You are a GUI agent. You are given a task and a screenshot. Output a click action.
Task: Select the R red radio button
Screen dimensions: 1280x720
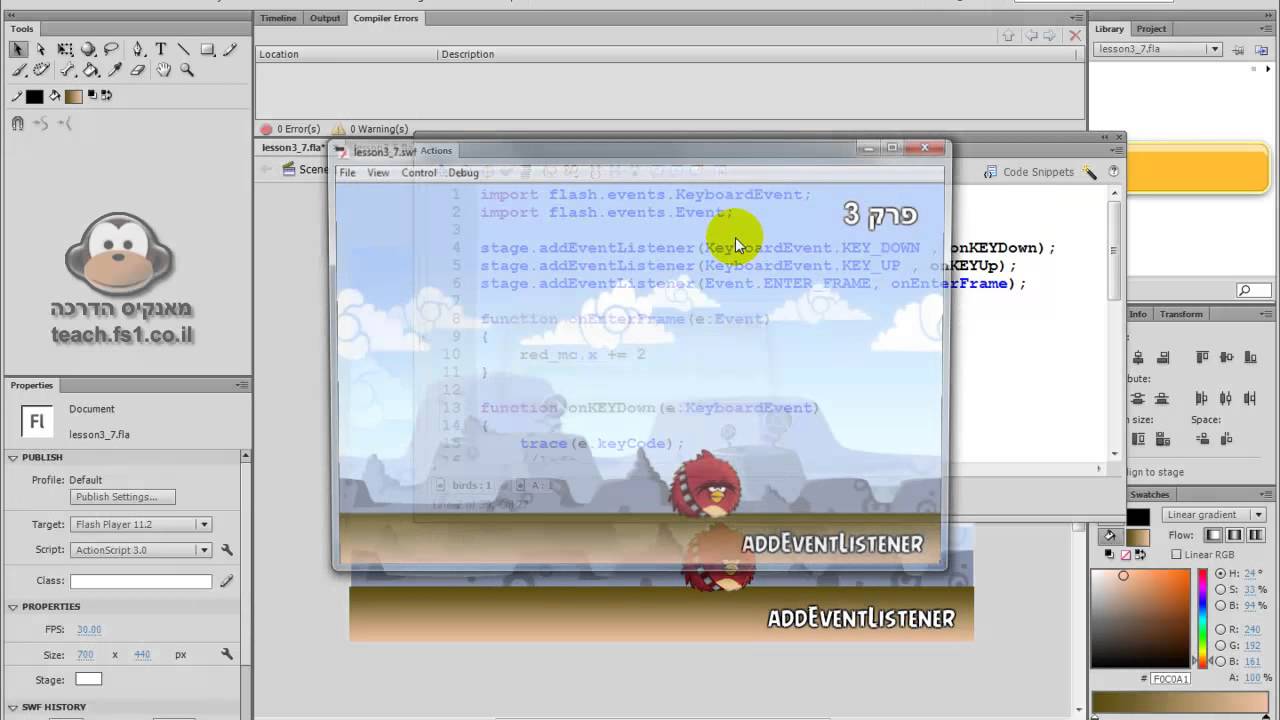tap(1220, 630)
